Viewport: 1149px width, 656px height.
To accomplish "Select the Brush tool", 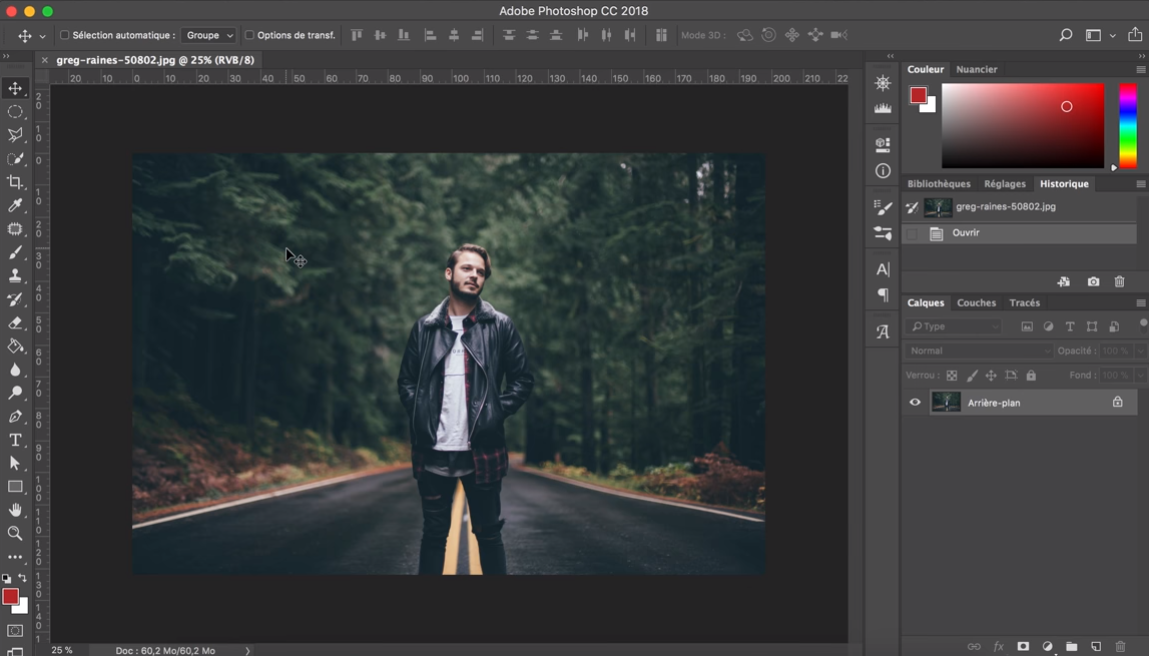I will point(14,252).
